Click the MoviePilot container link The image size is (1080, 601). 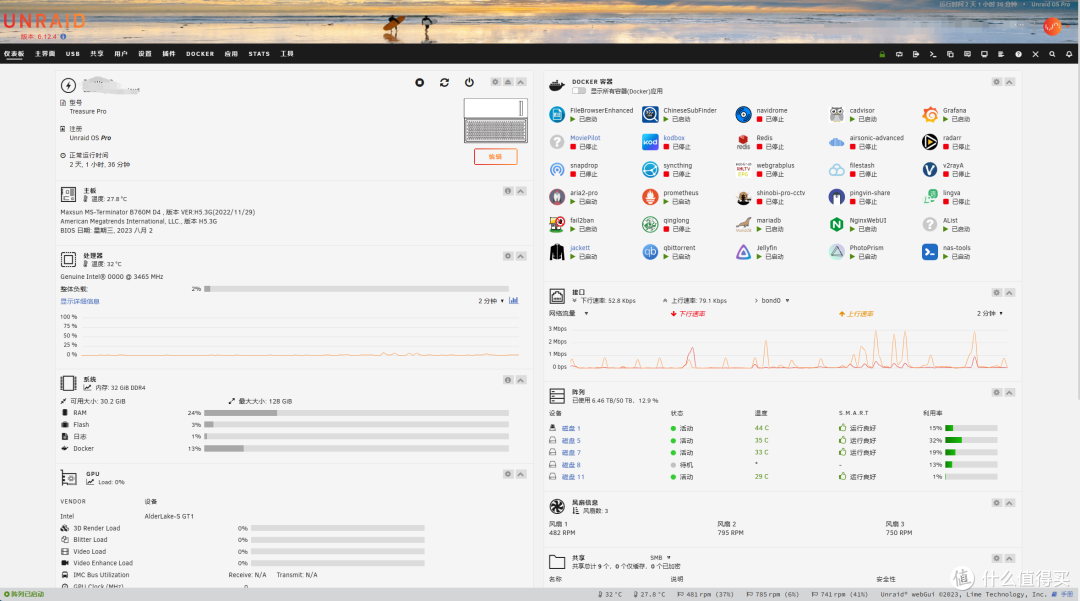point(585,138)
